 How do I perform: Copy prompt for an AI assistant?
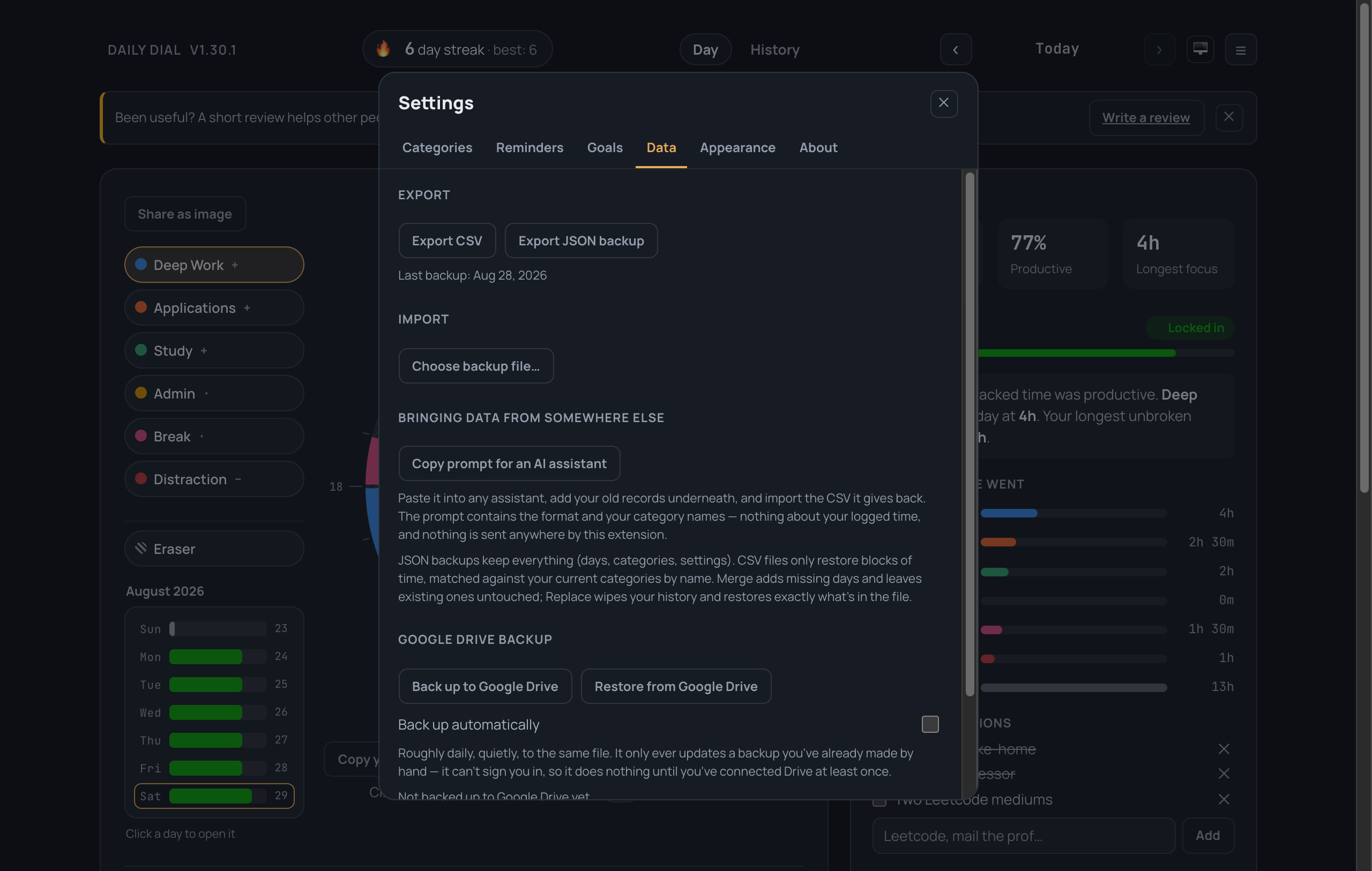pos(509,463)
